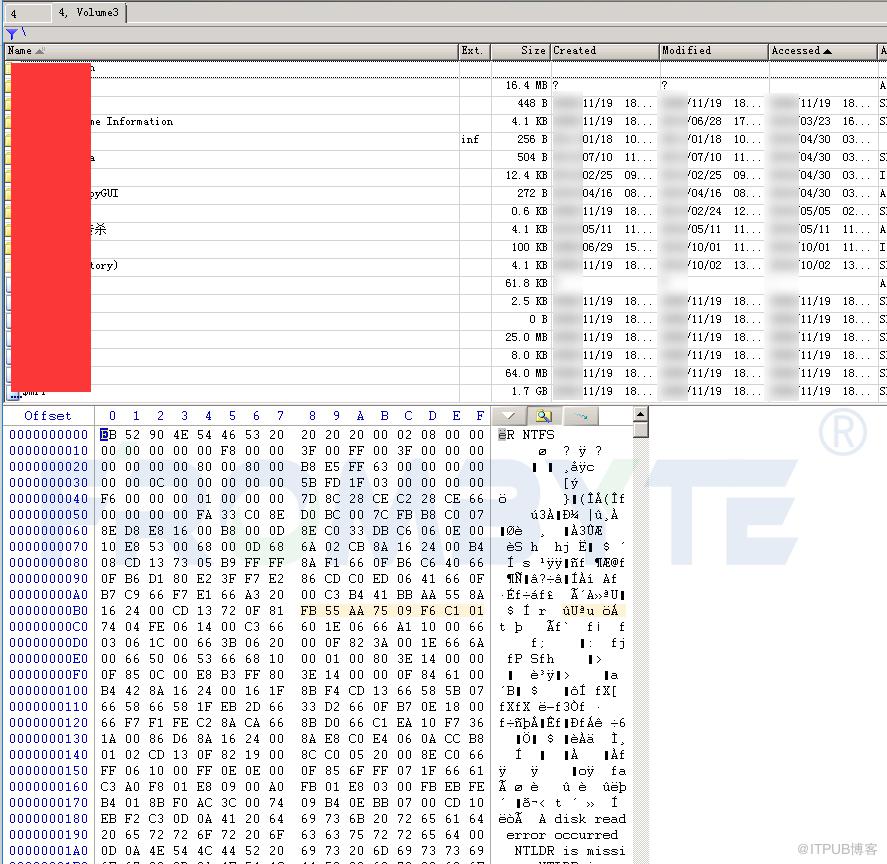This screenshot has width=887, height=864.
Task: Sort file list by Accessed column
Action: coord(823,51)
